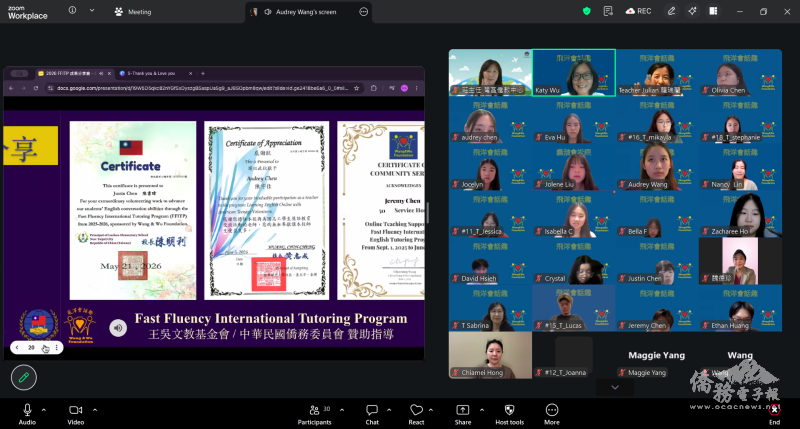The height and width of the screenshot is (429, 800).
Task: Select Olivia Chen's video tile
Action: (x=740, y=72)
